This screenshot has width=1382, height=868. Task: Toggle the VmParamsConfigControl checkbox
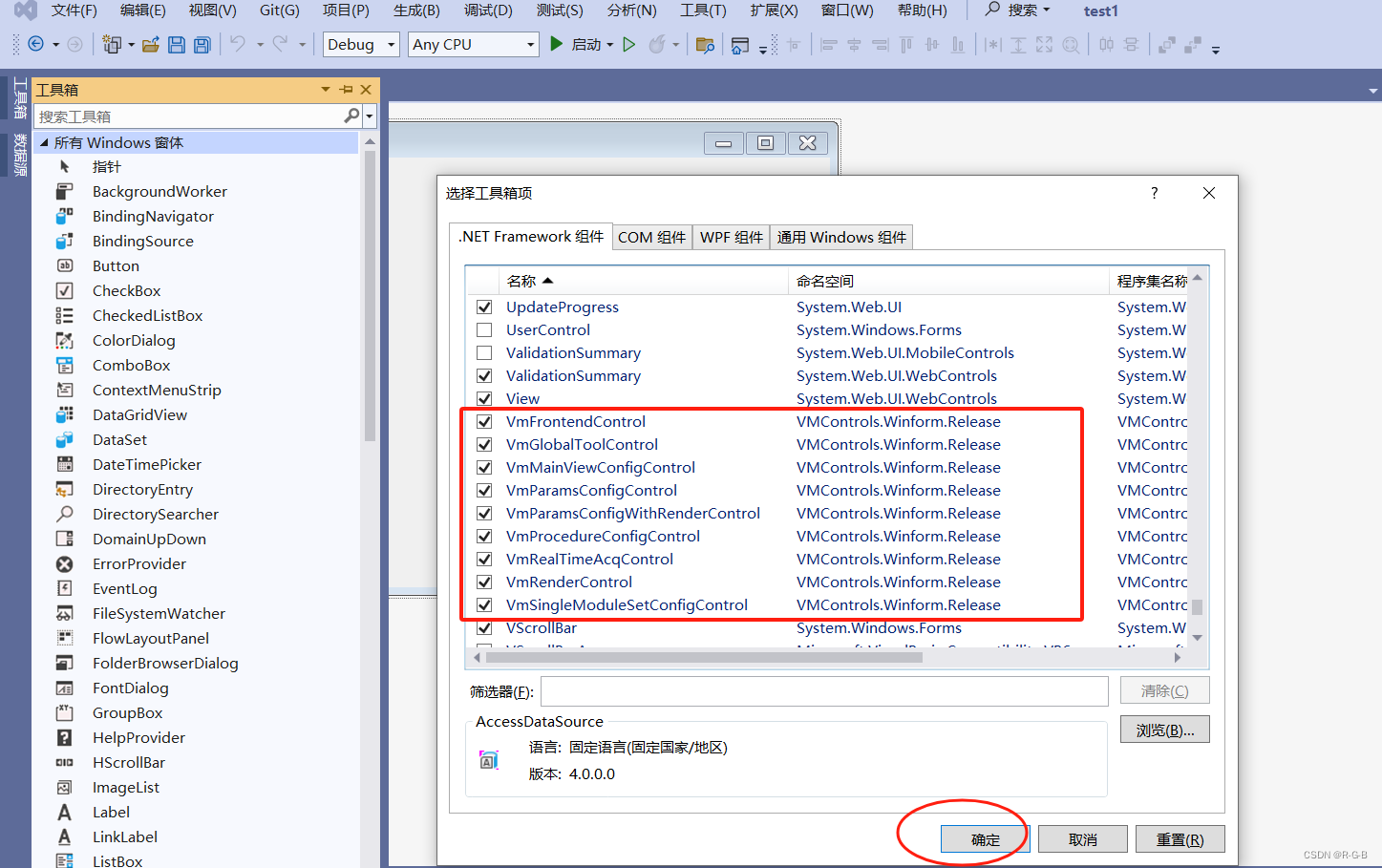click(x=484, y=490)
